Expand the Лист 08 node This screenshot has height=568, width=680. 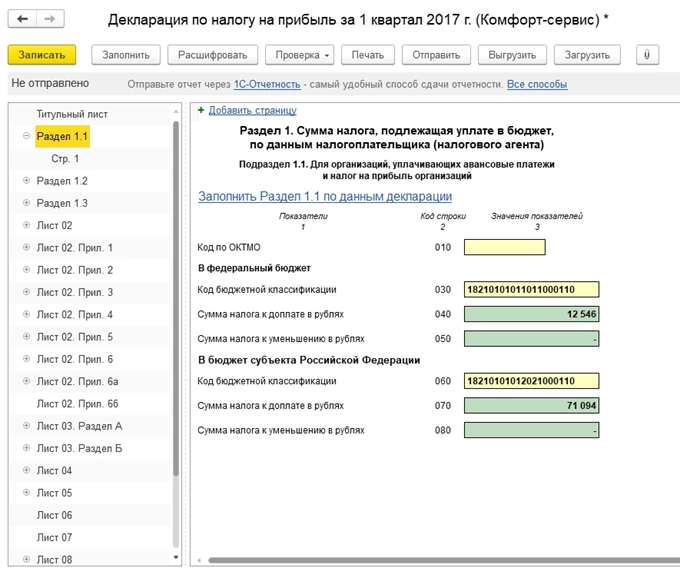26,559
